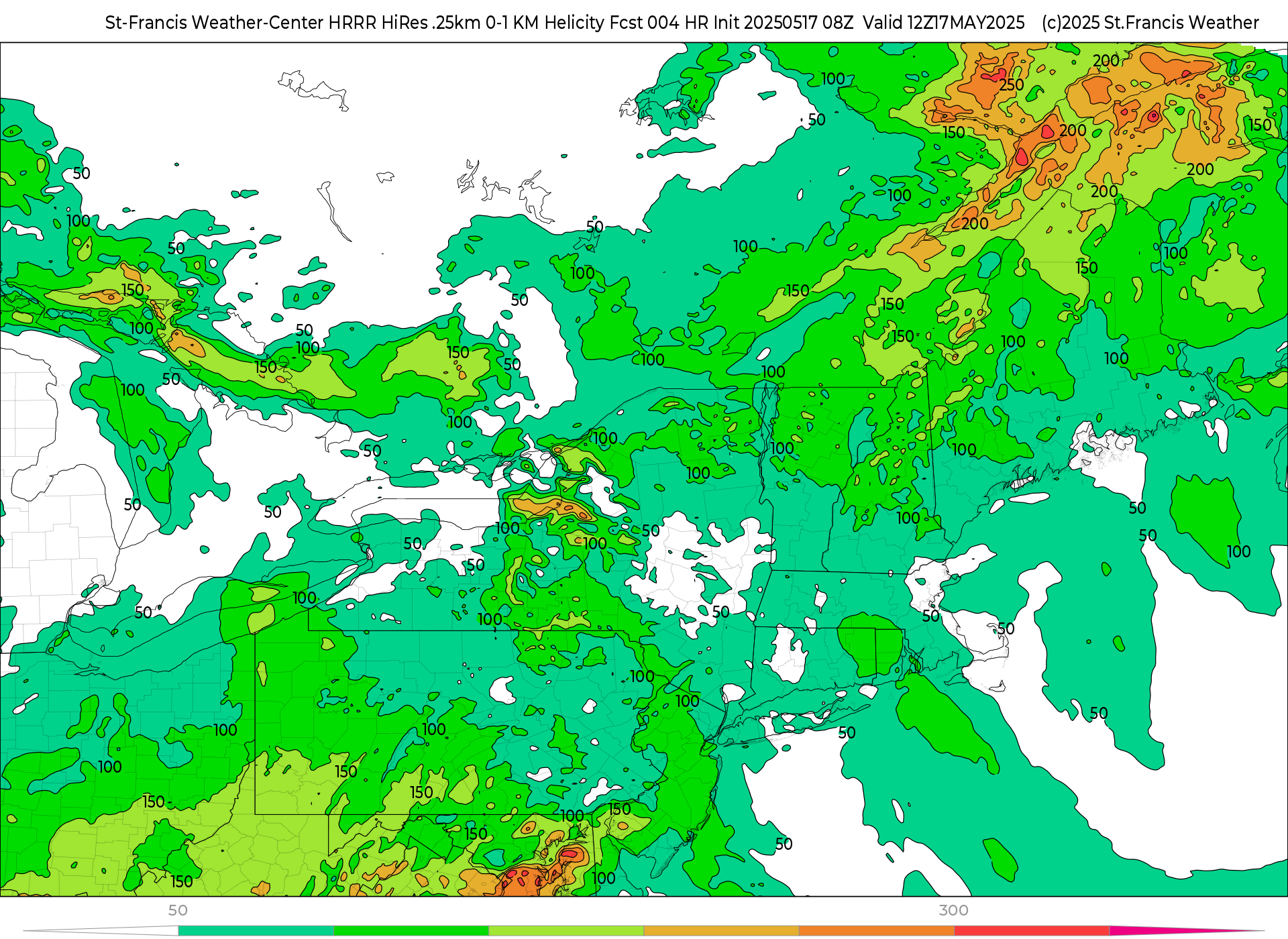The image size is (1288, 939).
Task: Click the '250' contour label on the map
Action: coord(1012,85)
